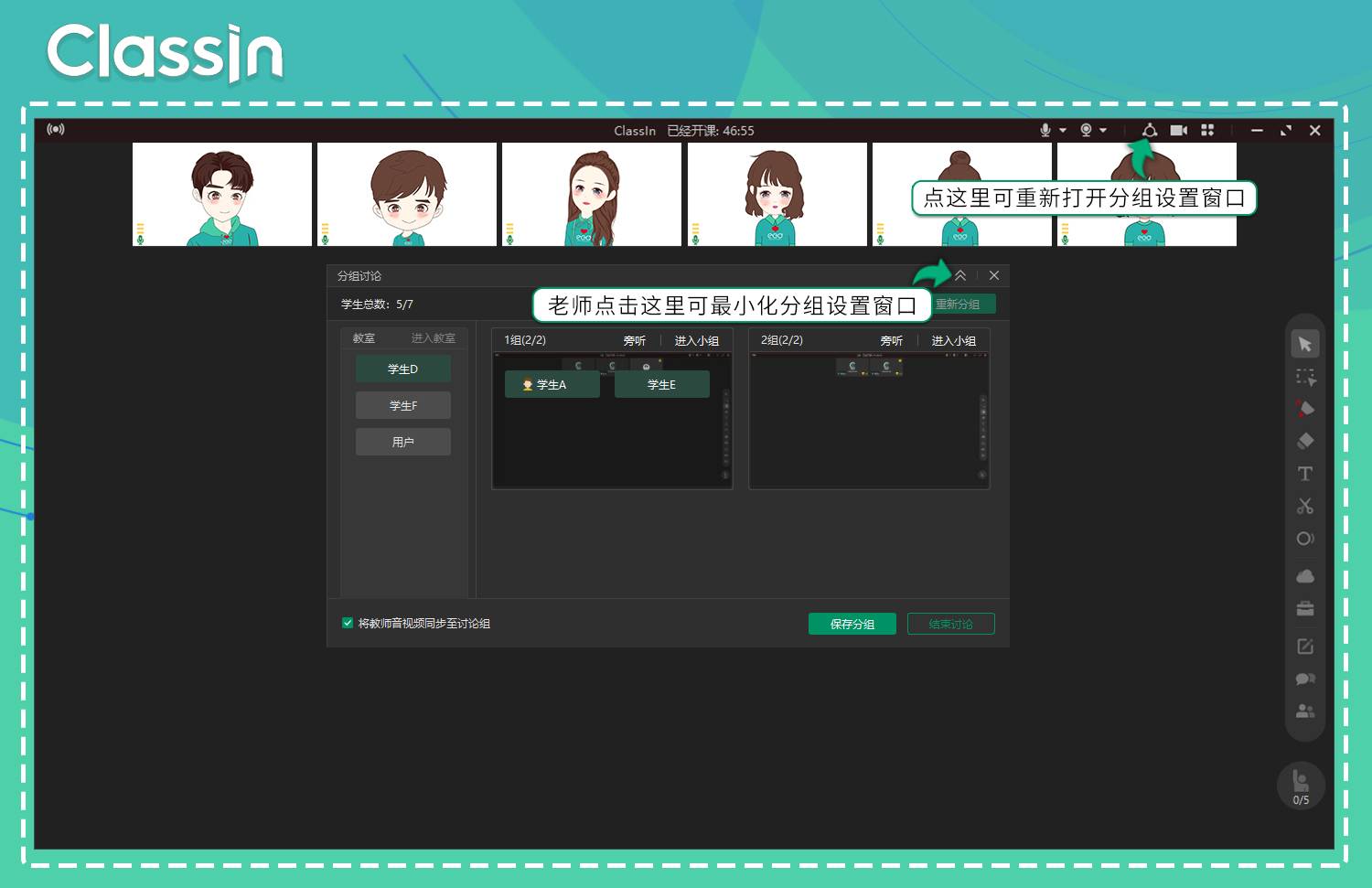
Task: Click the raise-hand counter 0/5
Action: point(1301,786)
